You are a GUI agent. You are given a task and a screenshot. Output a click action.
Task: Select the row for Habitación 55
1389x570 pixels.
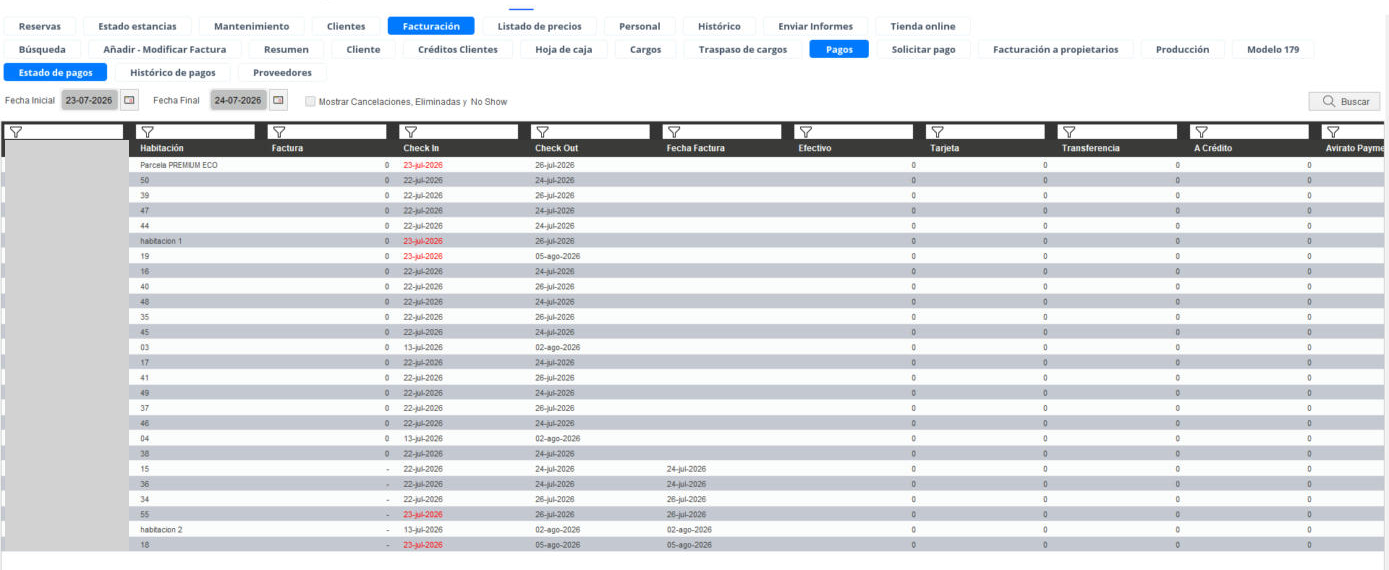pyautogui.click(x=694, y=514)
